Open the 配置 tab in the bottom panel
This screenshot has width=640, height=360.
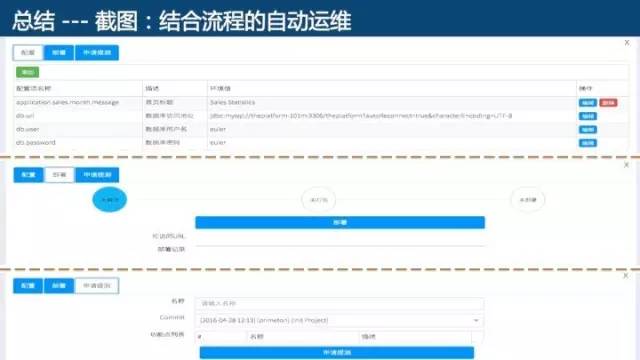coord(28,286)
